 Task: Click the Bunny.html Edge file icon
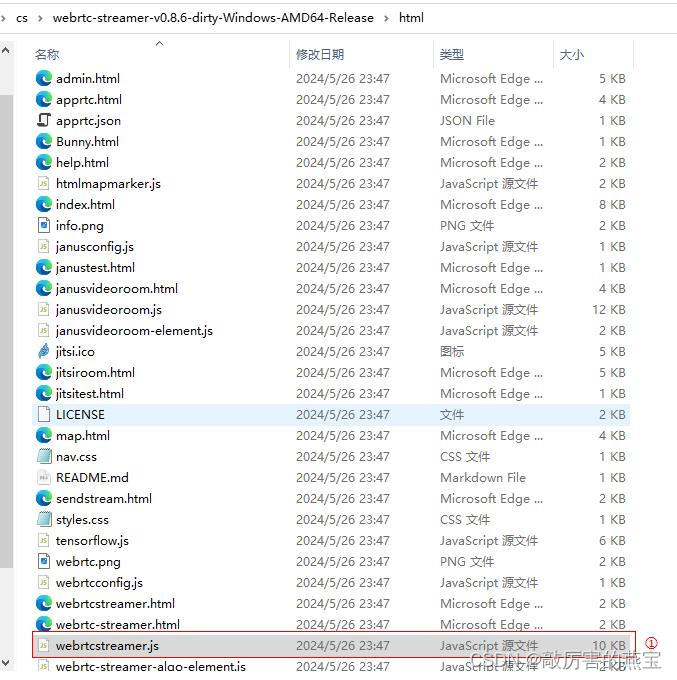(x=44, y=141)
